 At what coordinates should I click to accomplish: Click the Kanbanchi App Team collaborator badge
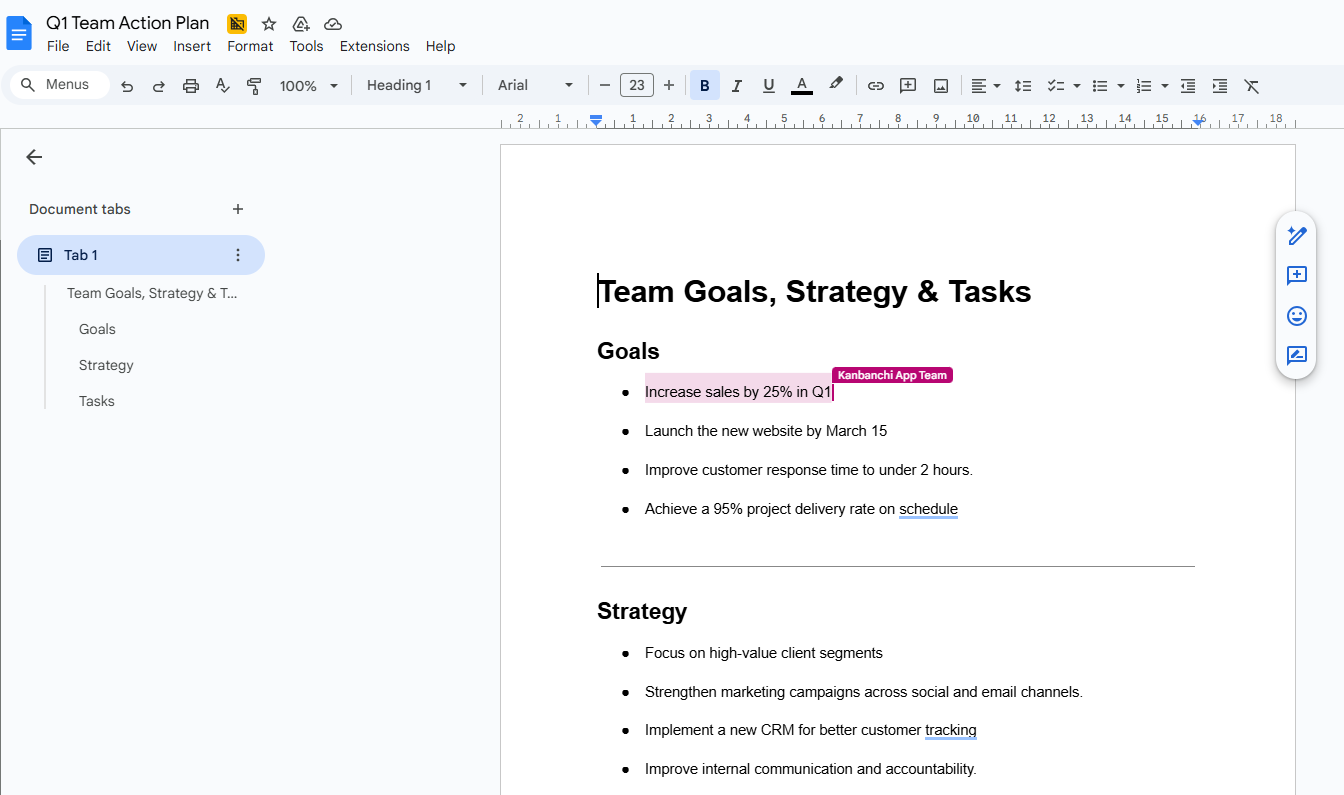click(891, 375)
